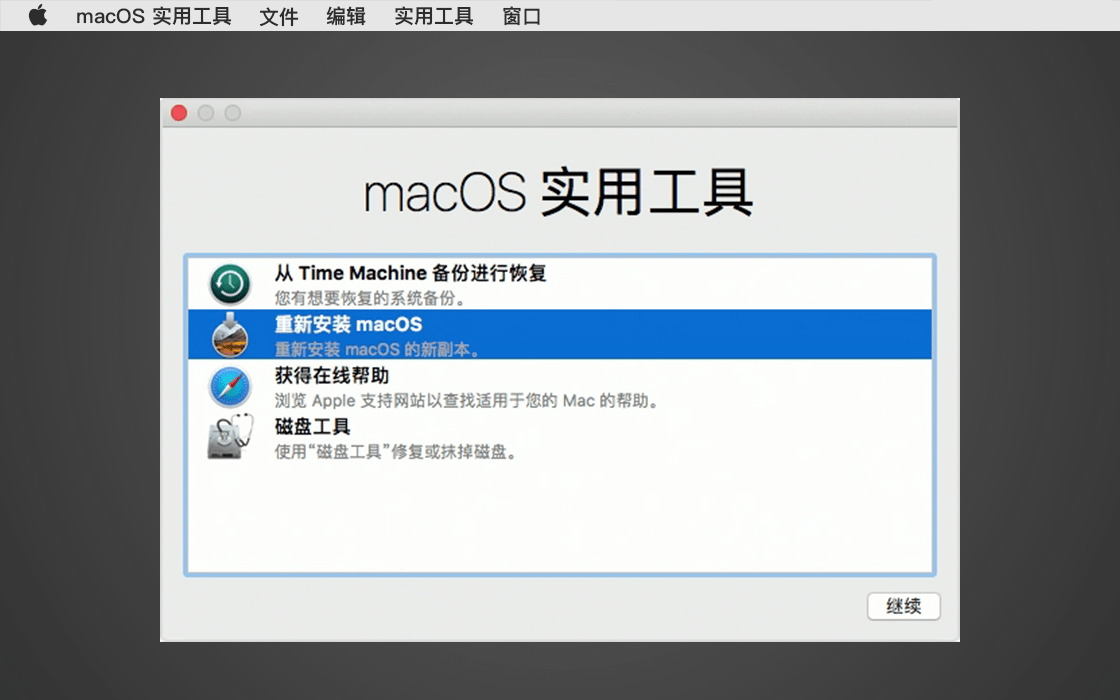1120x700 pixels.
Task: Open the 文件 menu
Action: click(278, 15)
